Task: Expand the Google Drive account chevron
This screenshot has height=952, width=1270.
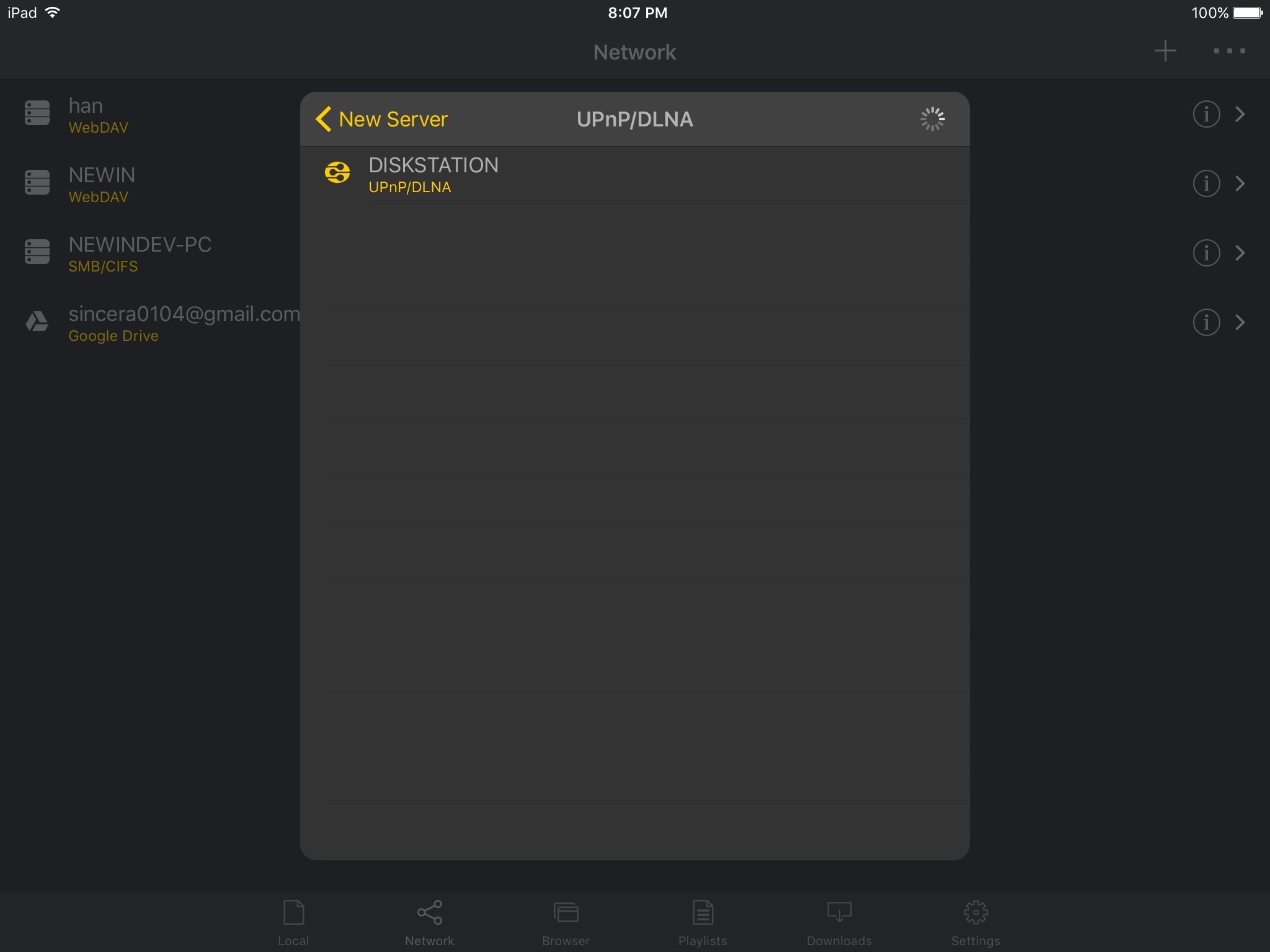Action: click(x=1240, y=322)
